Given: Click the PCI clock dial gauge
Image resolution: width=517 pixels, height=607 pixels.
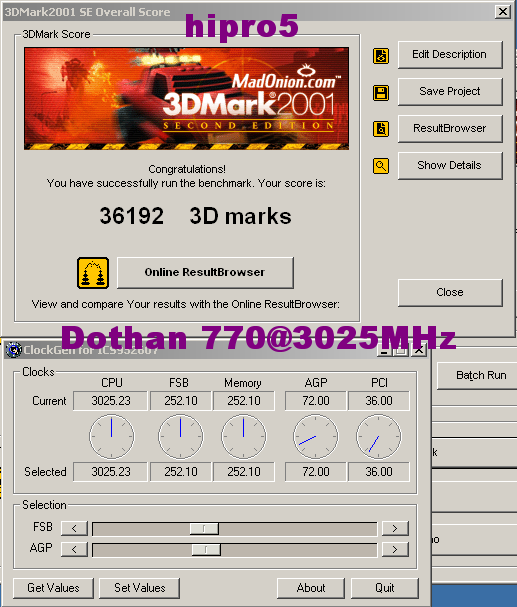Looking at the screenshot, I should [379, 436].
